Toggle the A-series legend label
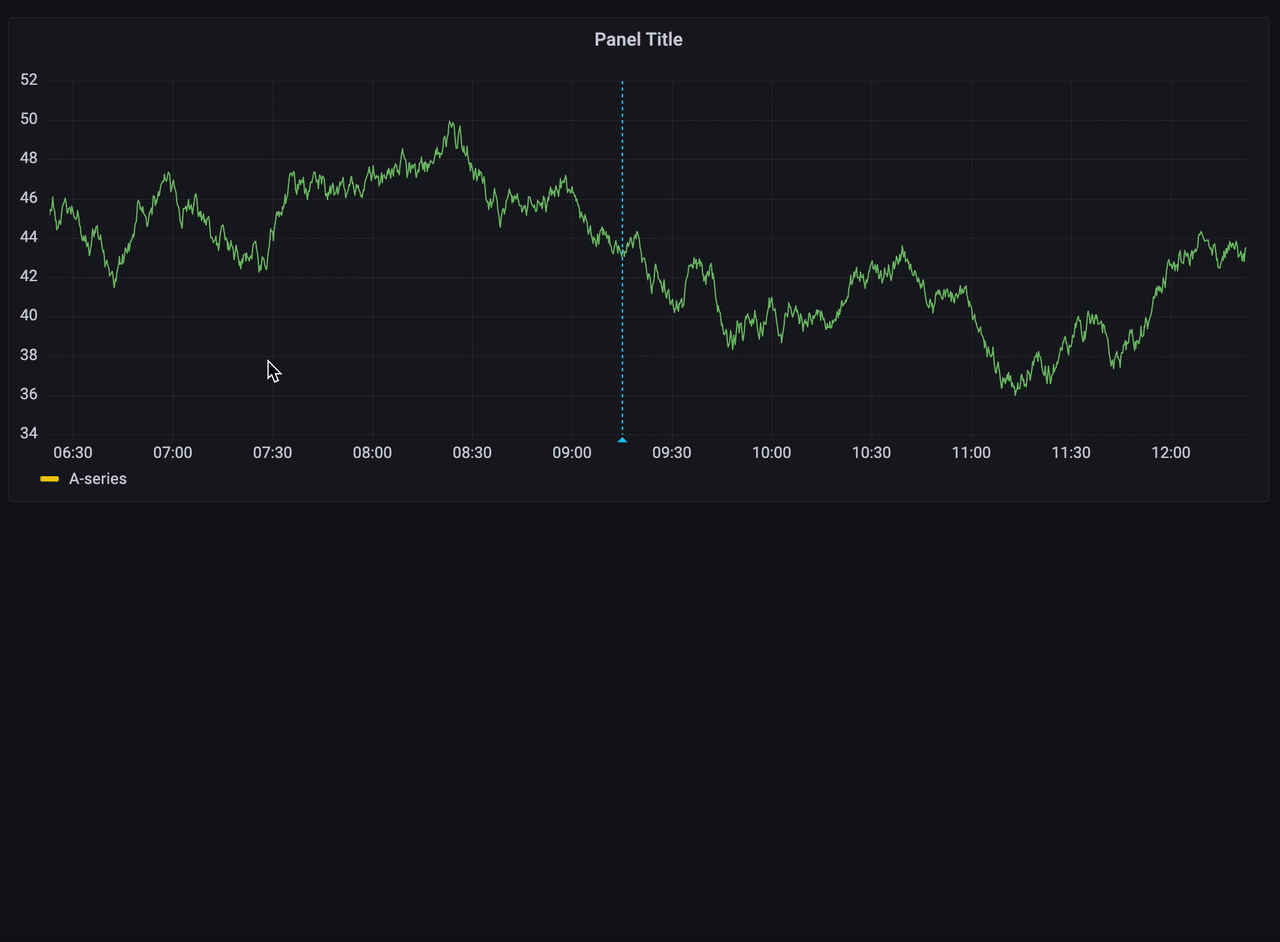The width and height of the screenshot is (1280, 942). click(x=98, y=479)
